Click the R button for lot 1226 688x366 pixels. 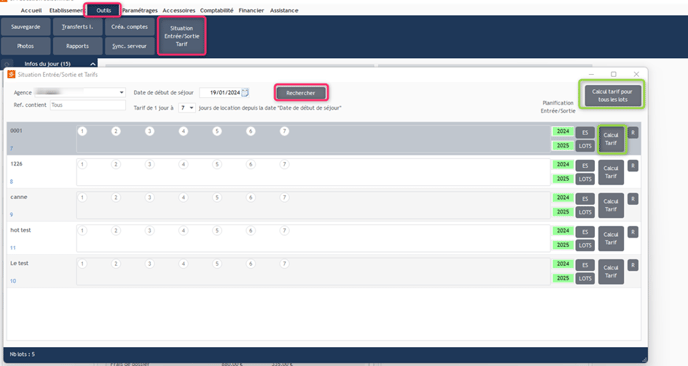click(x=633, y=165)
